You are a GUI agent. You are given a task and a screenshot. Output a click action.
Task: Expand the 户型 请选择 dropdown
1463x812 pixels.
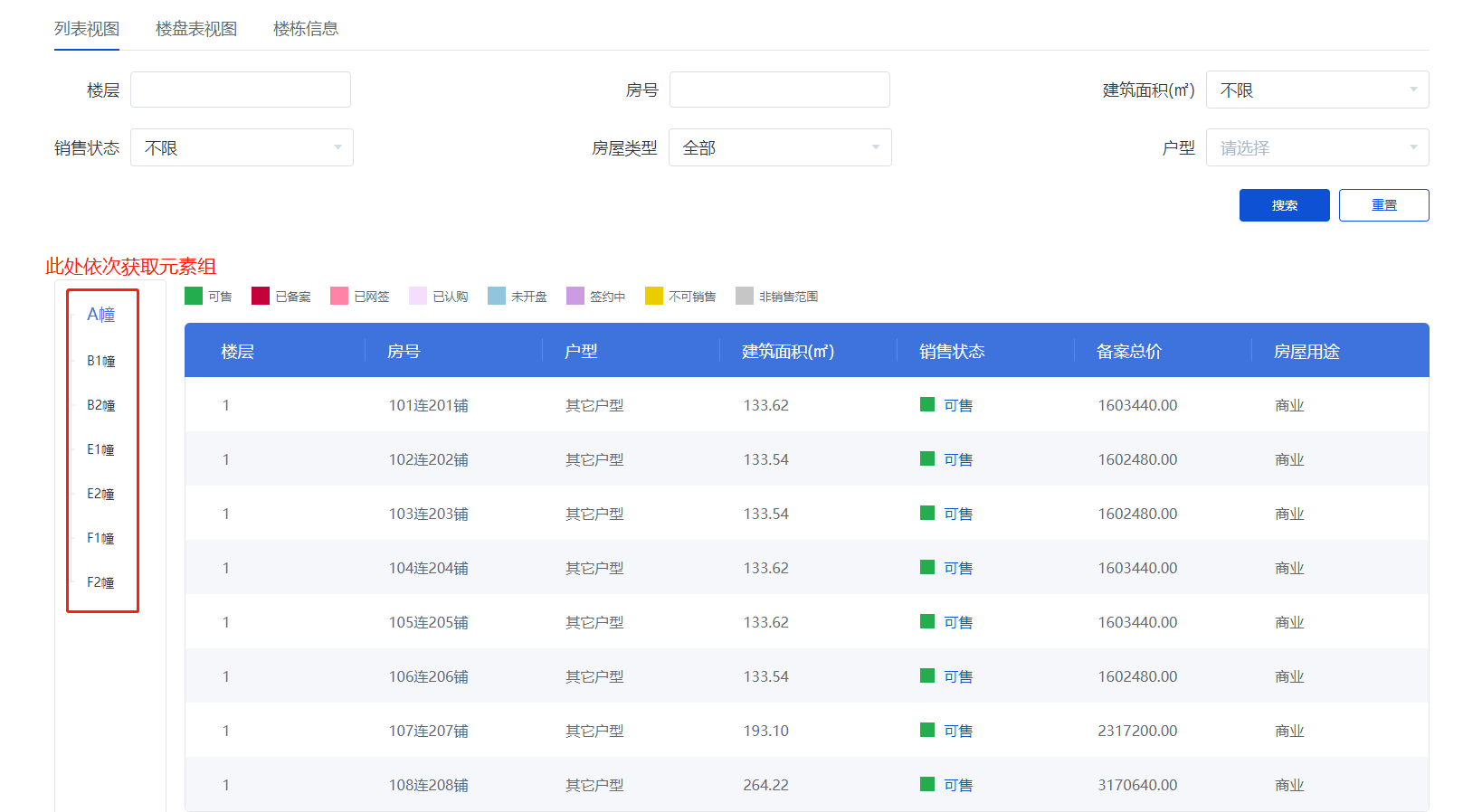click(x=1316, y=147)
